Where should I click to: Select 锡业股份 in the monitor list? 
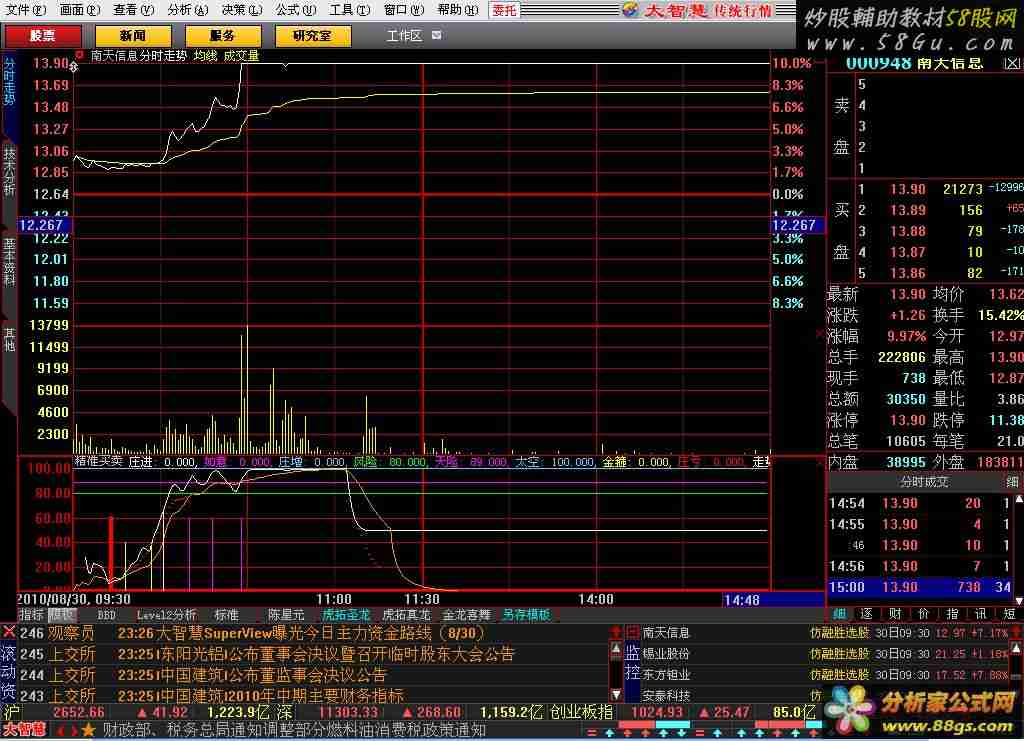coord(665,654)
